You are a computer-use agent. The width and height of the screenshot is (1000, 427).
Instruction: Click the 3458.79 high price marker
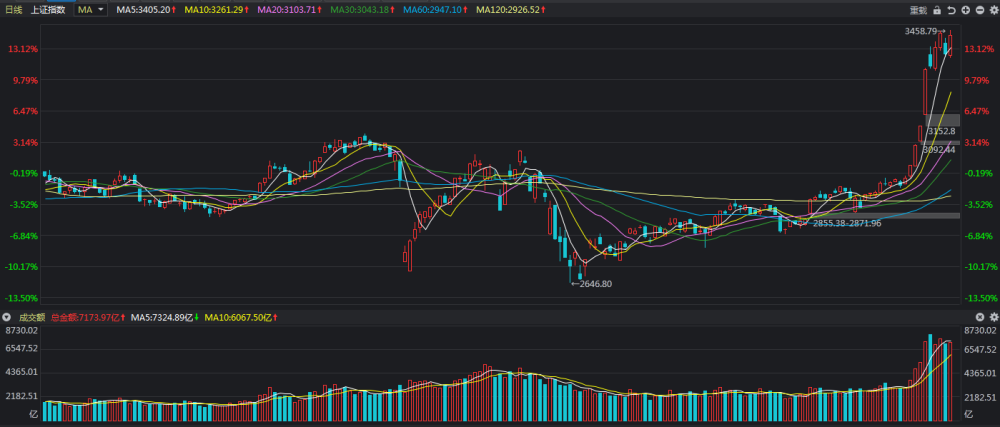[920, 32]
